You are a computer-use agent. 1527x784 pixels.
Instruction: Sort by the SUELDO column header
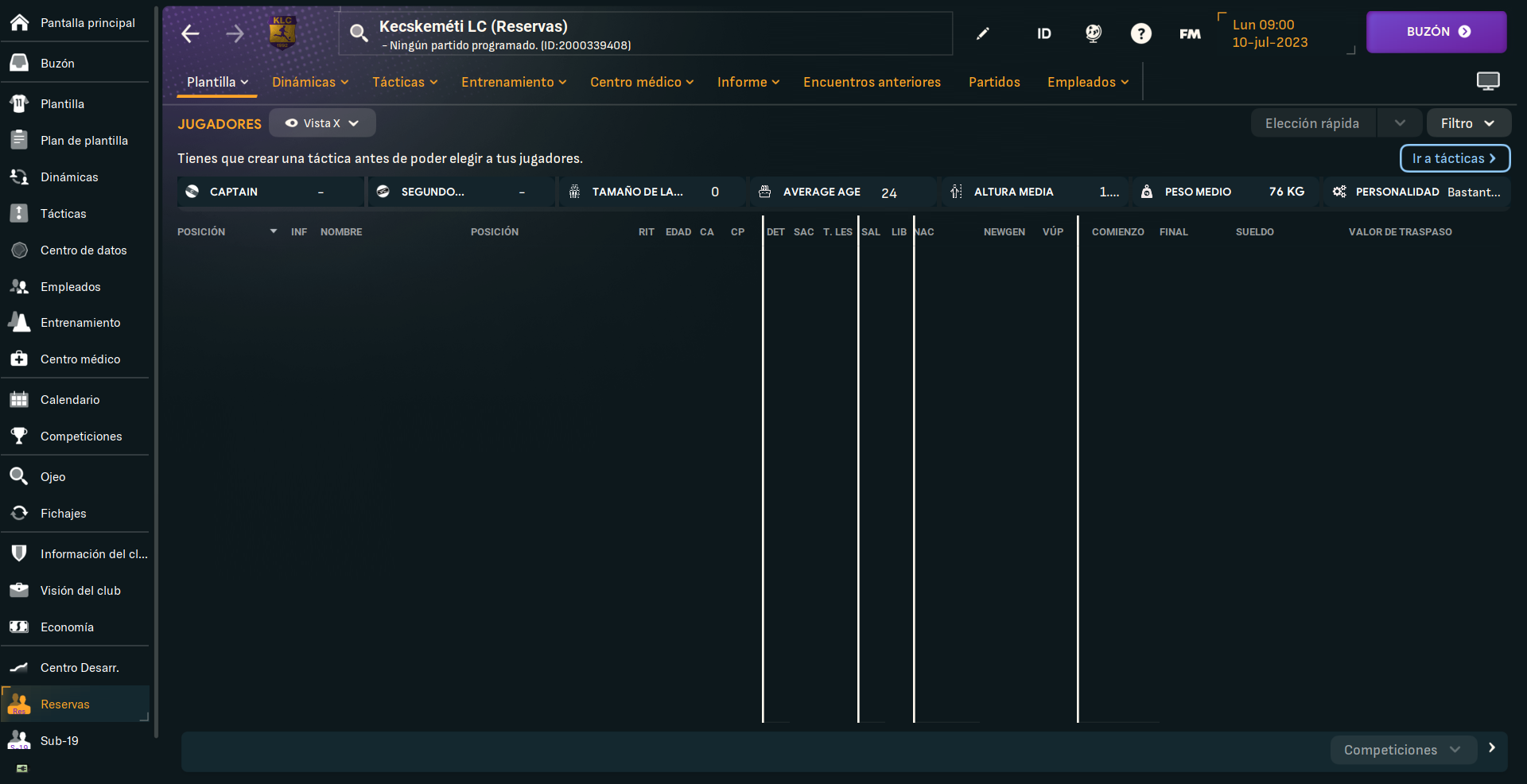coord(1255,232)
